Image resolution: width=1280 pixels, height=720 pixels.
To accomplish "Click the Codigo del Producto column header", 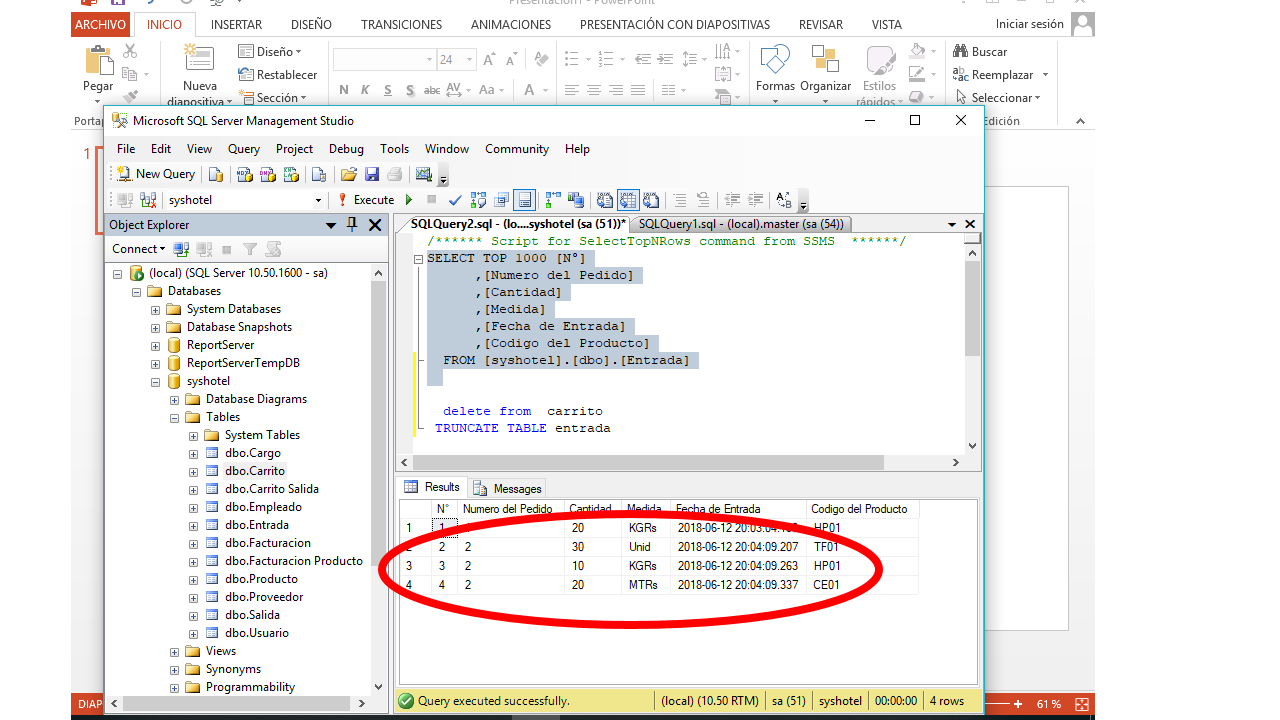I will point(862,509).
